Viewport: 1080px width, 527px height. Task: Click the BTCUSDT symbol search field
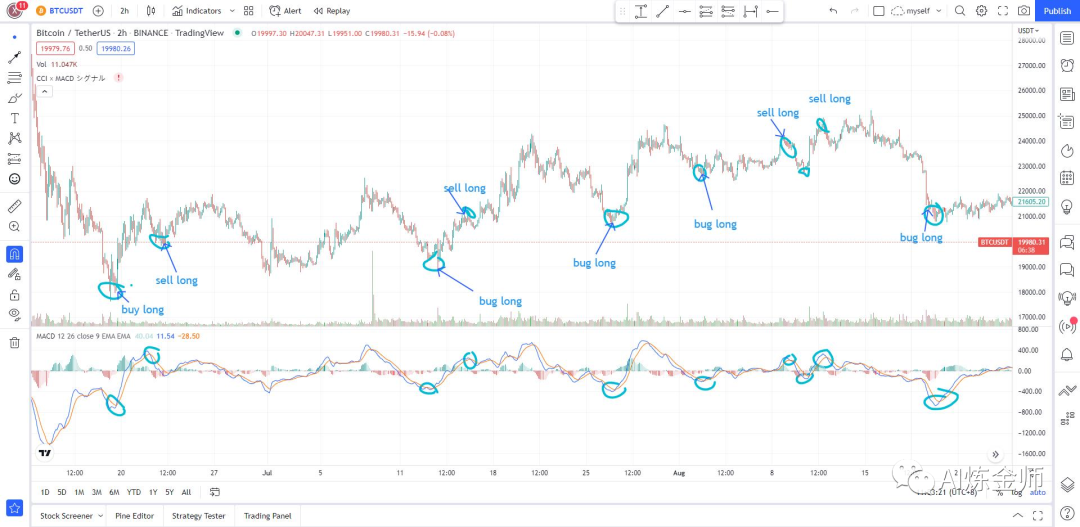(61, 11)
